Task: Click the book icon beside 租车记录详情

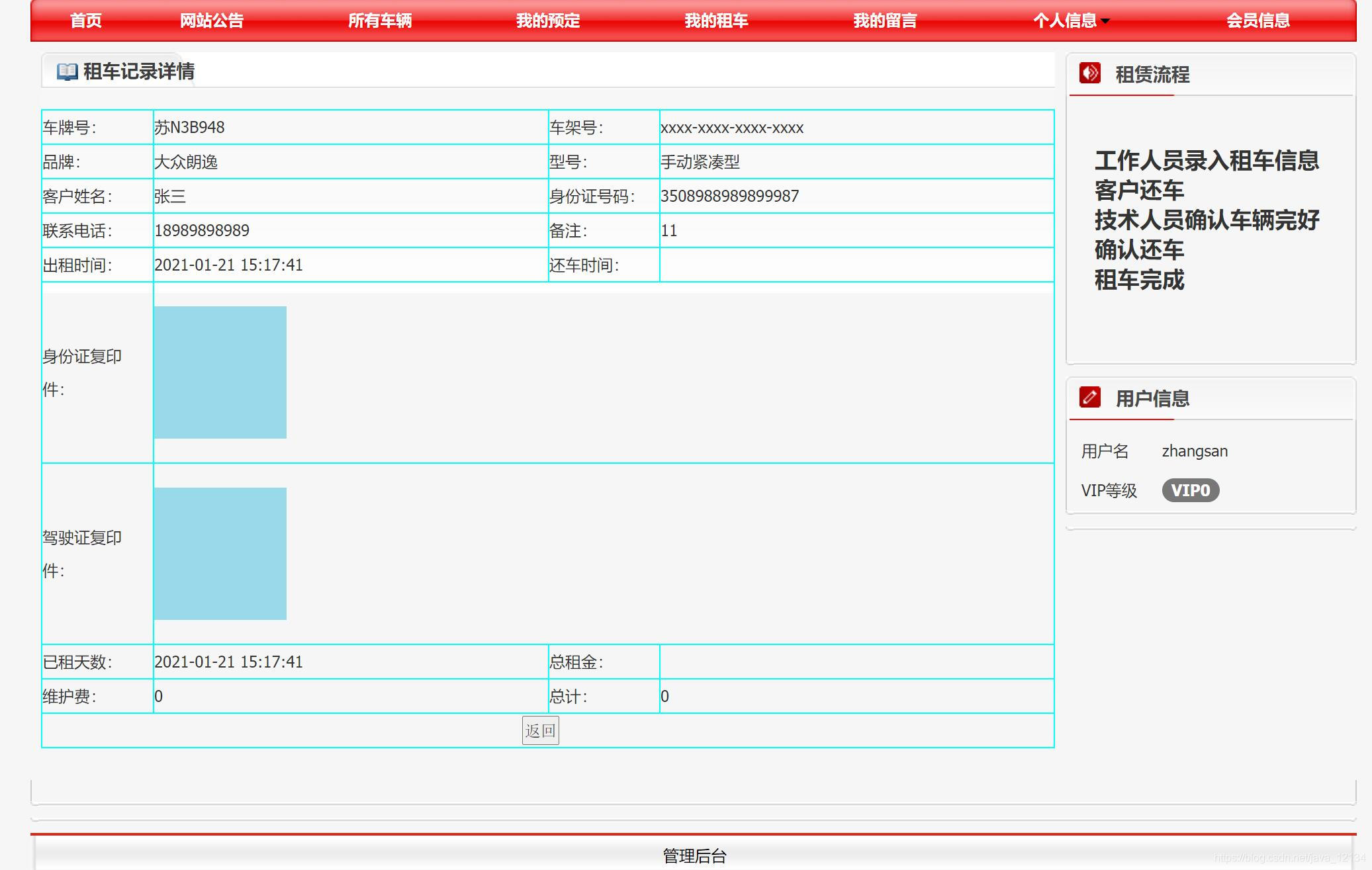Action: point(67,71)
